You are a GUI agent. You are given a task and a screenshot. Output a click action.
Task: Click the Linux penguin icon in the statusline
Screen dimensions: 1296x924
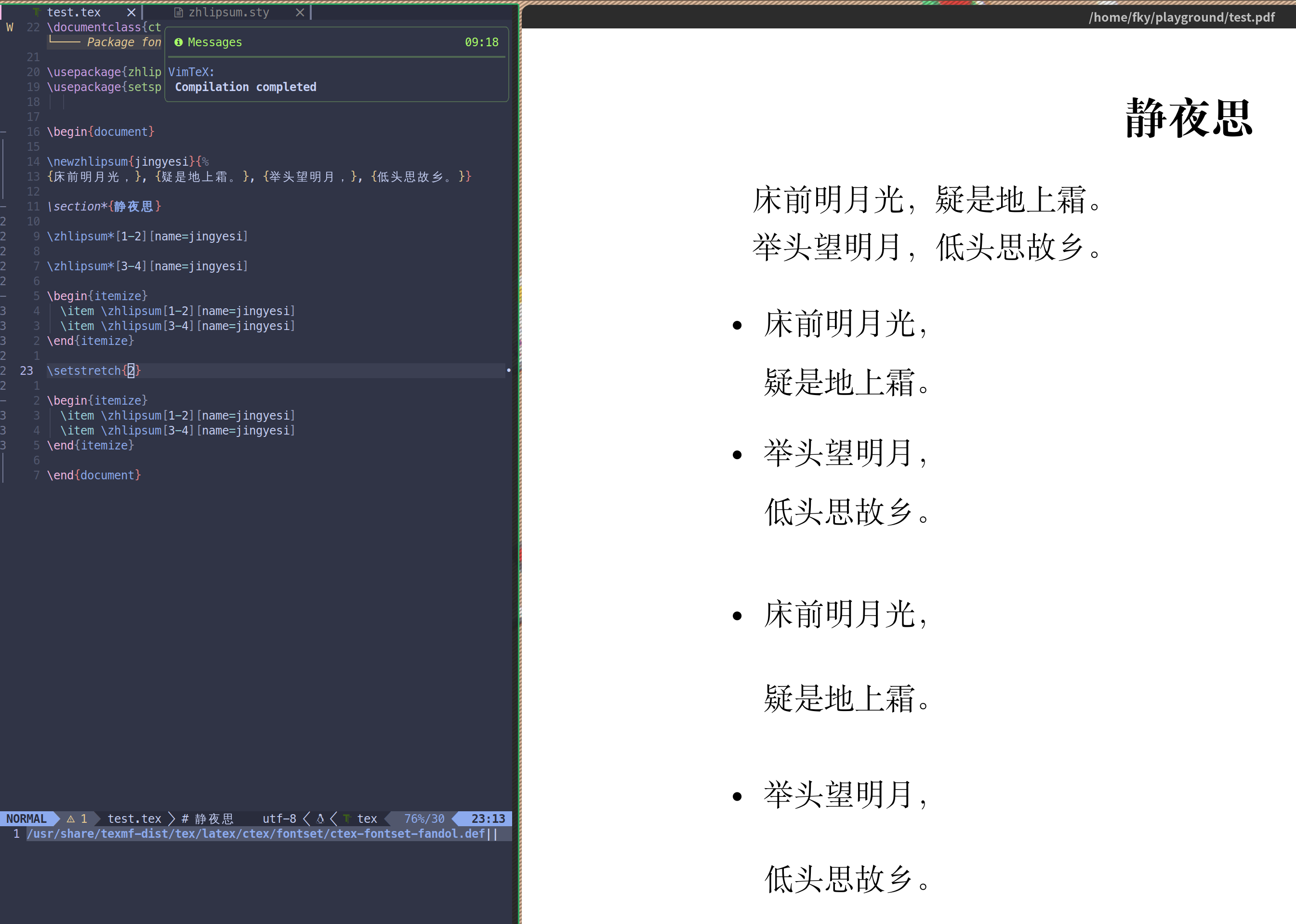click(x=320, y=819)
